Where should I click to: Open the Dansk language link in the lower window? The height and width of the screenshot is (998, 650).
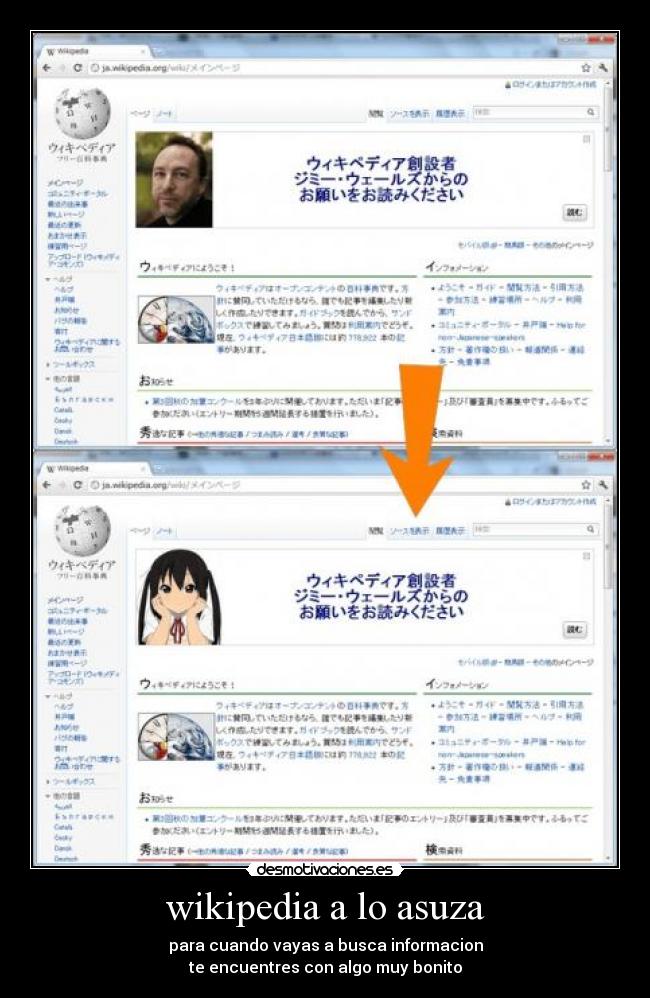(63, 848)
